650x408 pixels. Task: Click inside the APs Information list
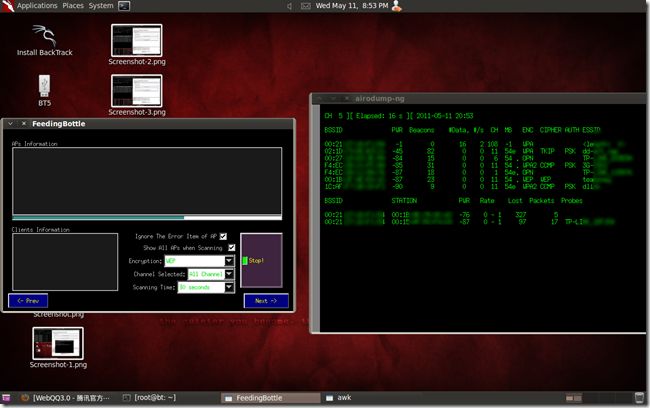147,181
